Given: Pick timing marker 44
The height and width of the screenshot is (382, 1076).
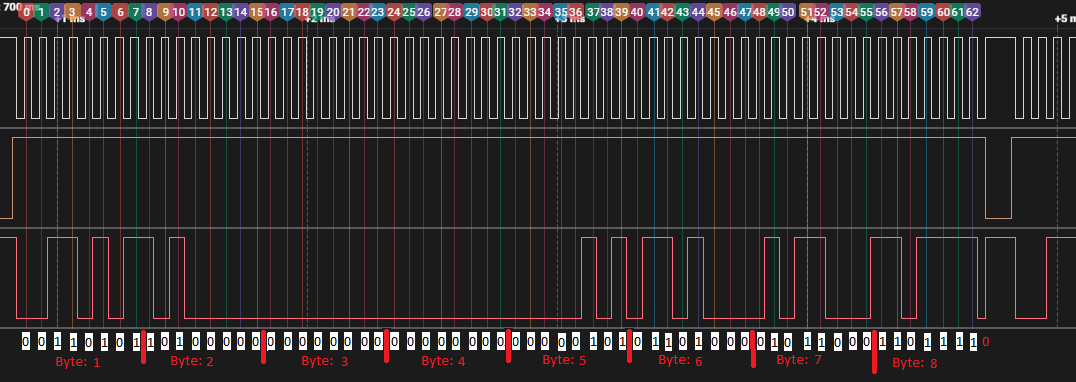Looking at the screenshot, I should 699,12.
